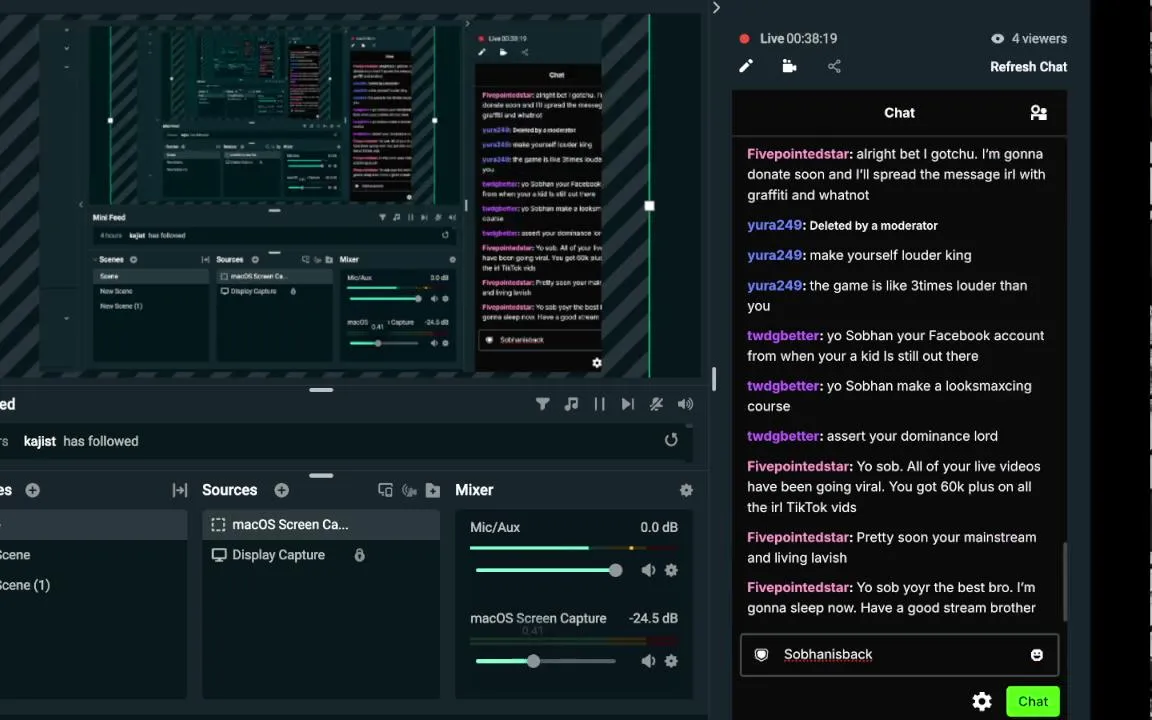Image resolution: width=1152 pixels, height=720 pixels.
Task: Toggle the mute alerts icon in Mini Feed
Action: click(656, 404)
